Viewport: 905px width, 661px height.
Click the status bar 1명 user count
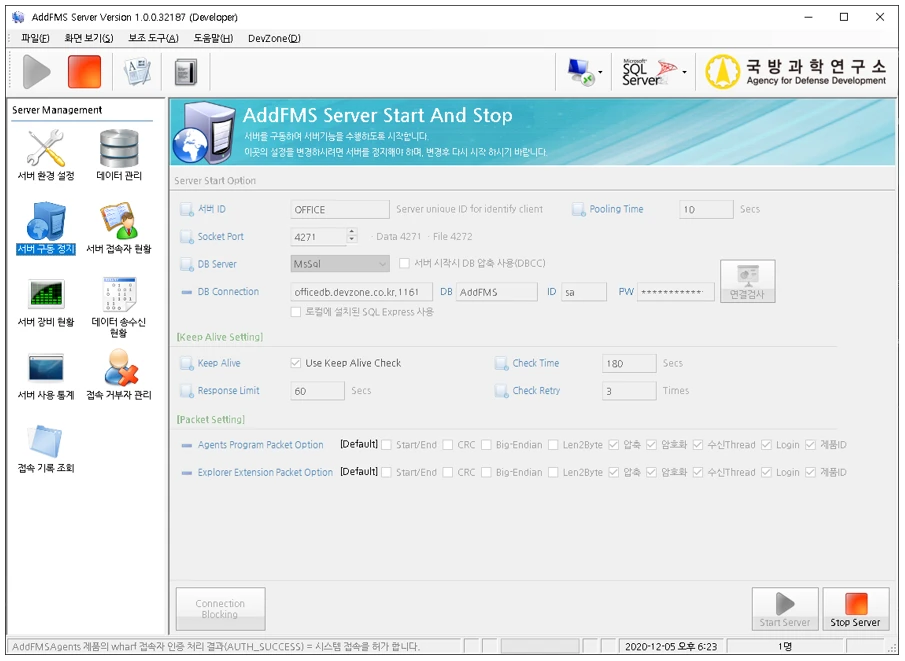coord(784,646)
